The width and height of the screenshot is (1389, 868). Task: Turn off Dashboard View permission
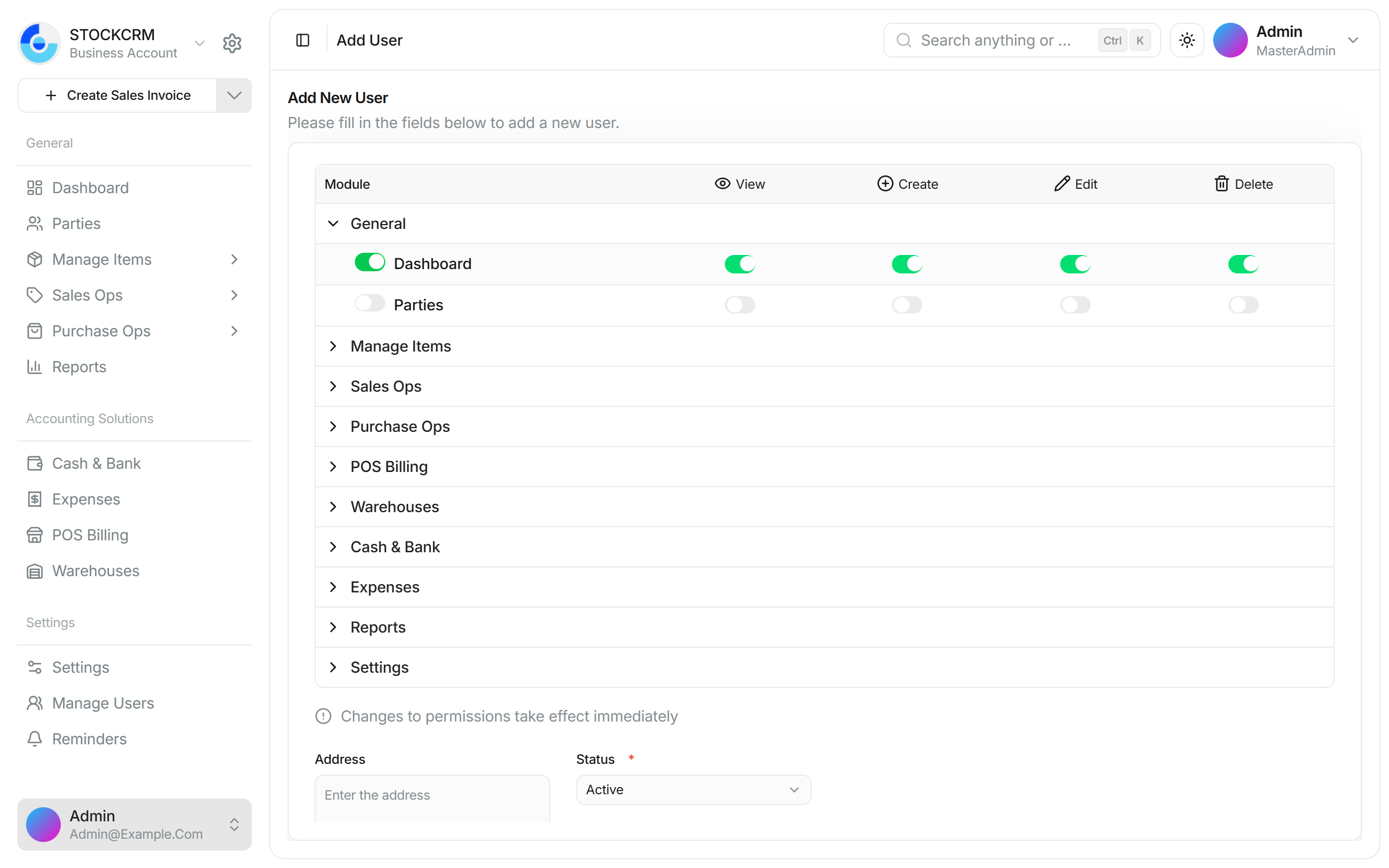click(740, 264)
